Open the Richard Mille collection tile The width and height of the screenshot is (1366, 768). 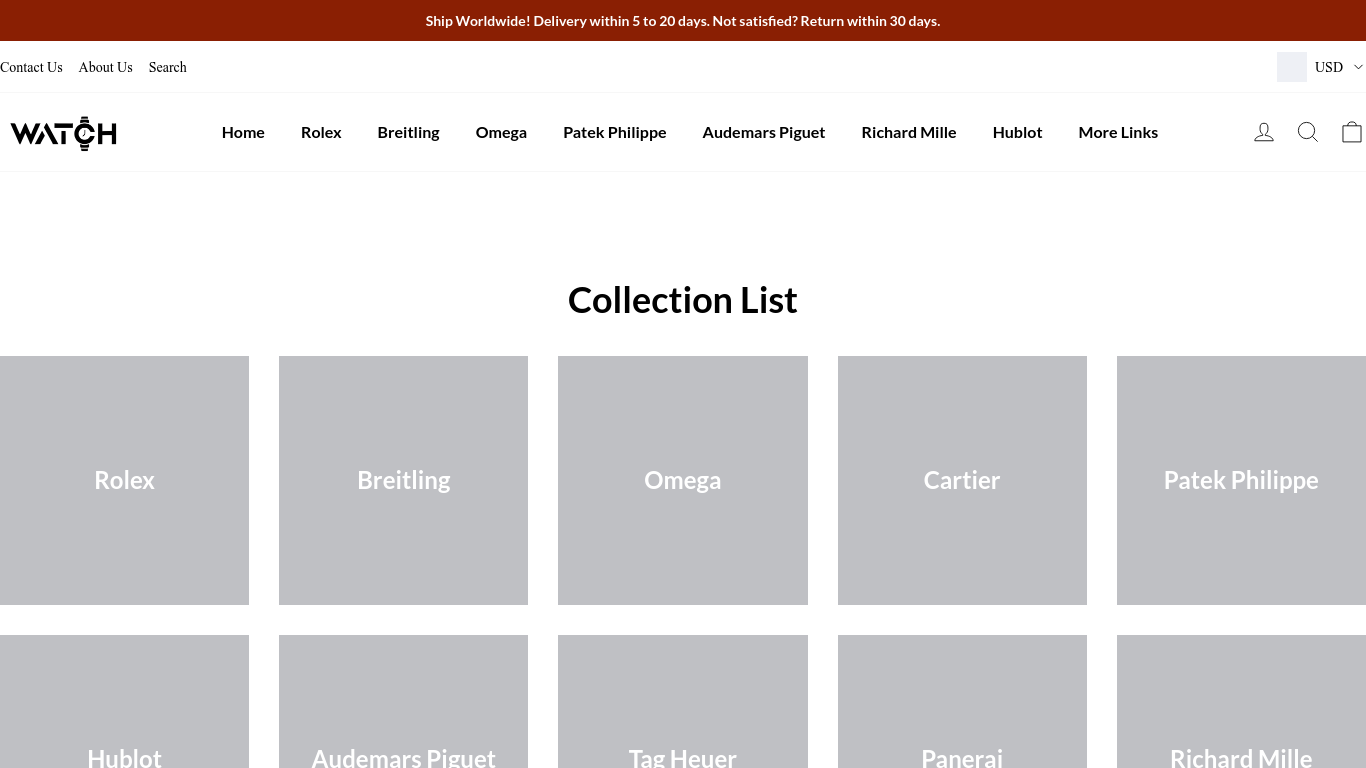click(x=1241, y=702)
